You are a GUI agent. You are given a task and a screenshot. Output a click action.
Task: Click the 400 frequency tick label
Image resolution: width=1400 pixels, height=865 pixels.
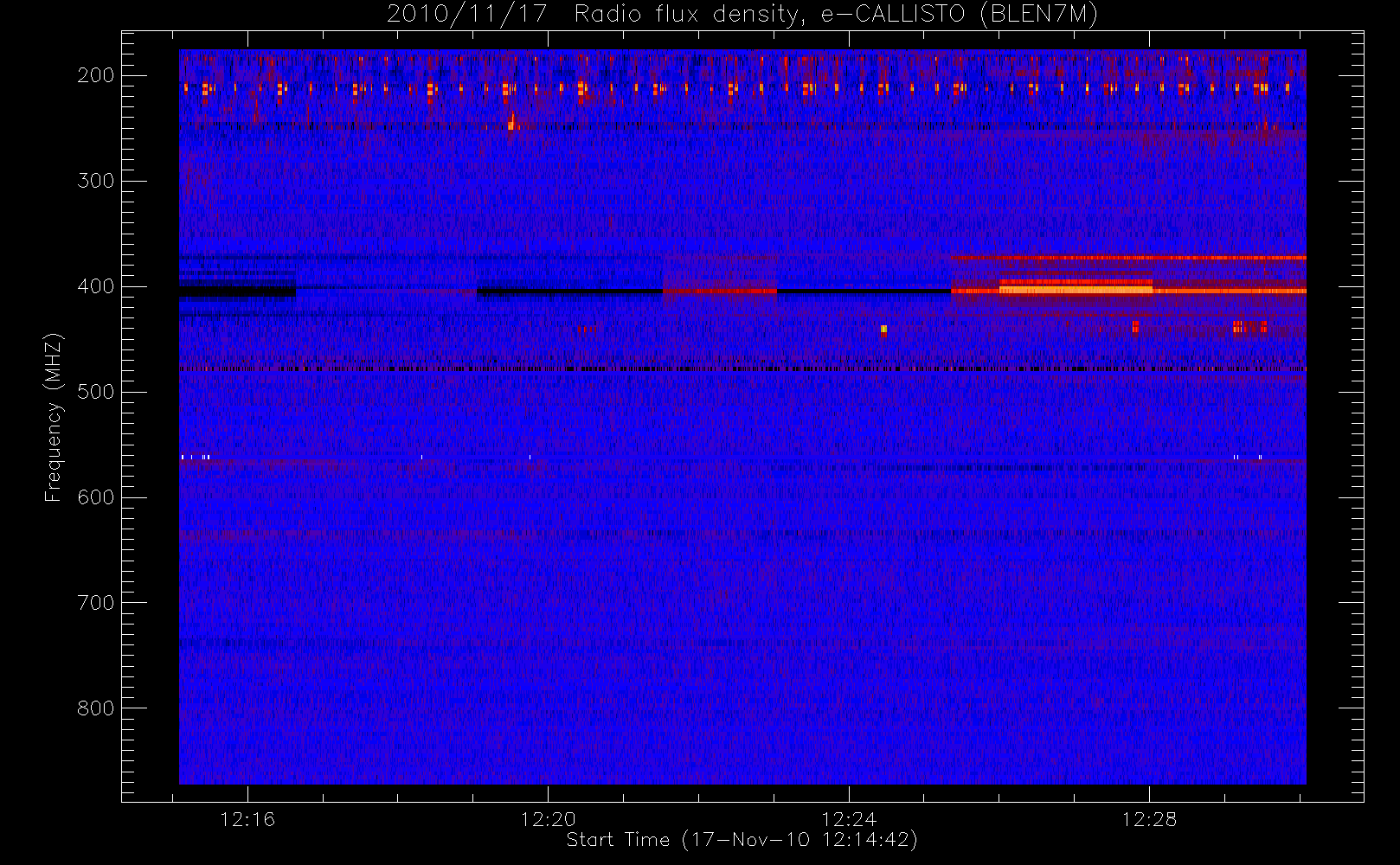click(96, 286)
